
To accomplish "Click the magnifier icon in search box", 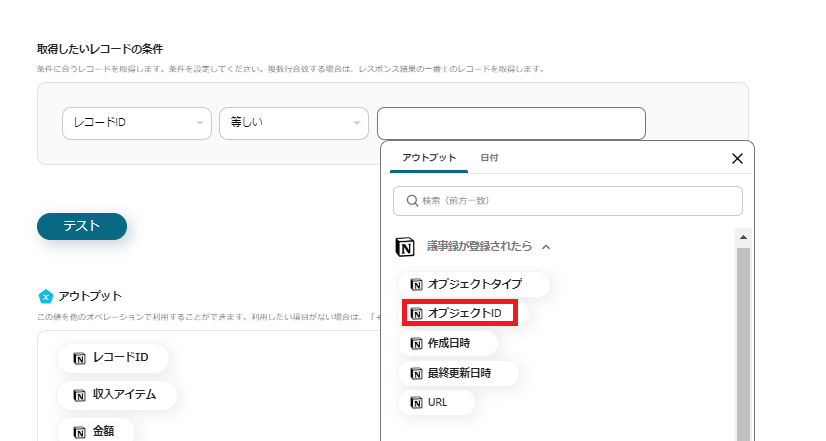I will [x=412, y=201].
